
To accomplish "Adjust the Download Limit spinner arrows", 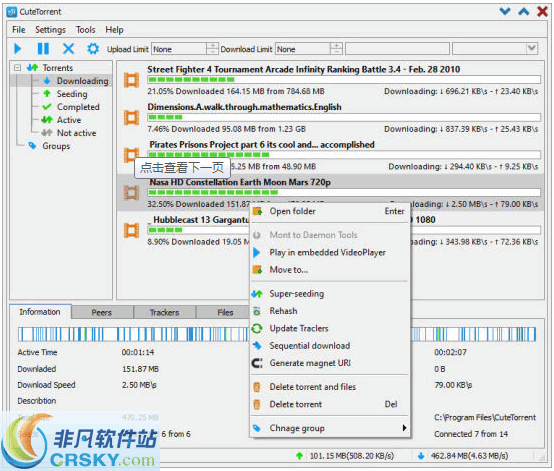I will click(336, 48).
